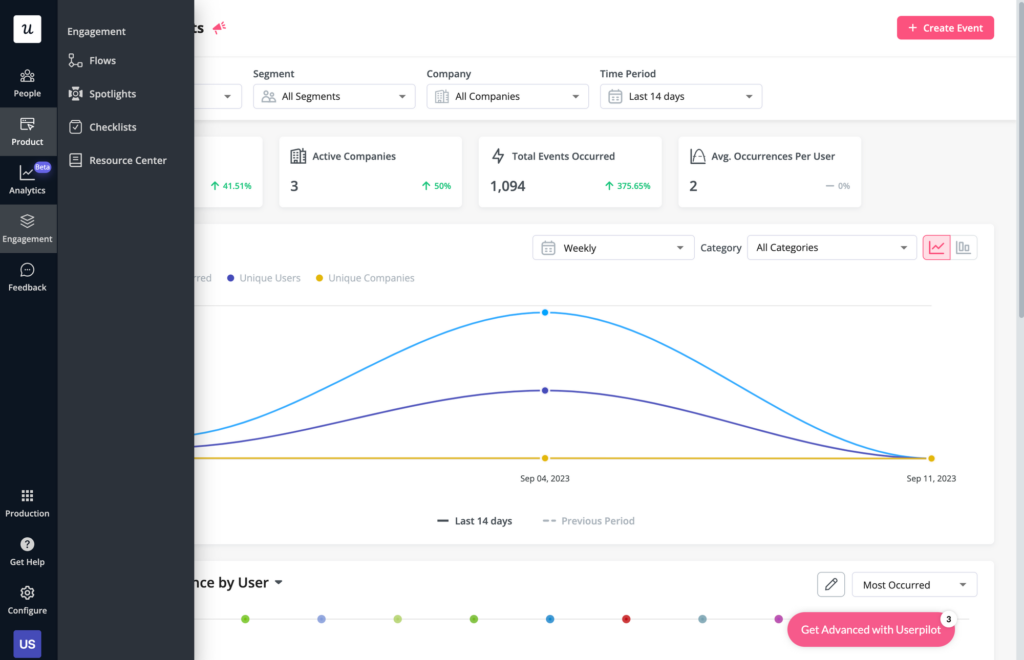This screenshot has width=1024, height=660.
Task: Open Get Help from the sidebar
Action: point(27,551)
